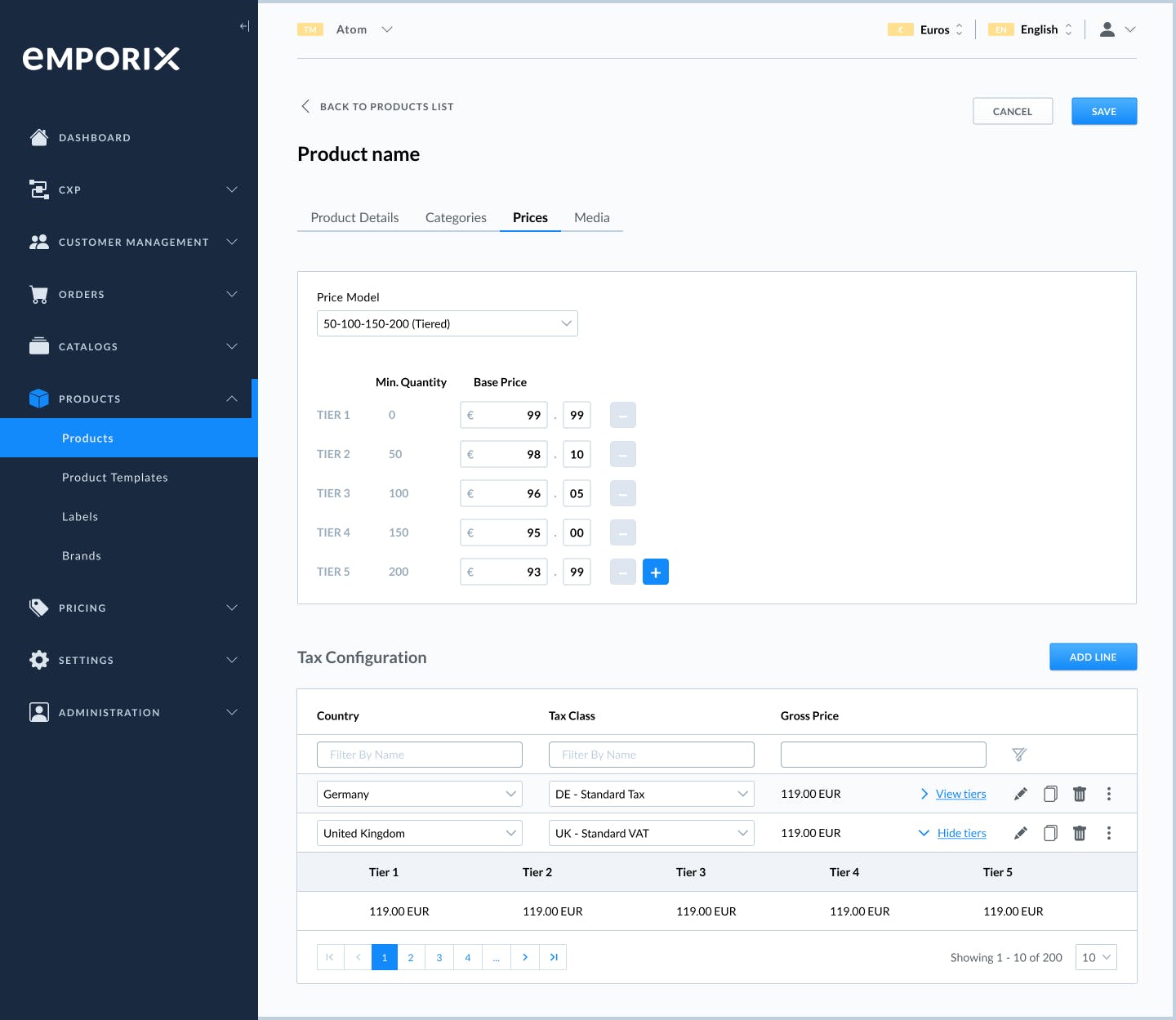This screenshot has width=1176, height=1020.
Task: Focus the Country filter by name field
Action: (x=420, y=755)
